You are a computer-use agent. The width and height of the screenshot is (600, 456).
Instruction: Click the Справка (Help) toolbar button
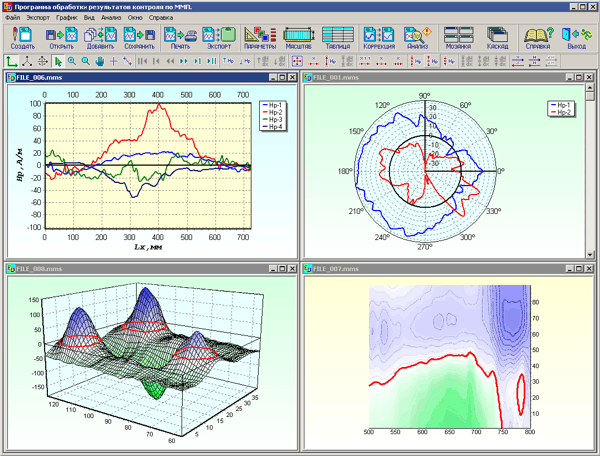[x=538, y=39]
